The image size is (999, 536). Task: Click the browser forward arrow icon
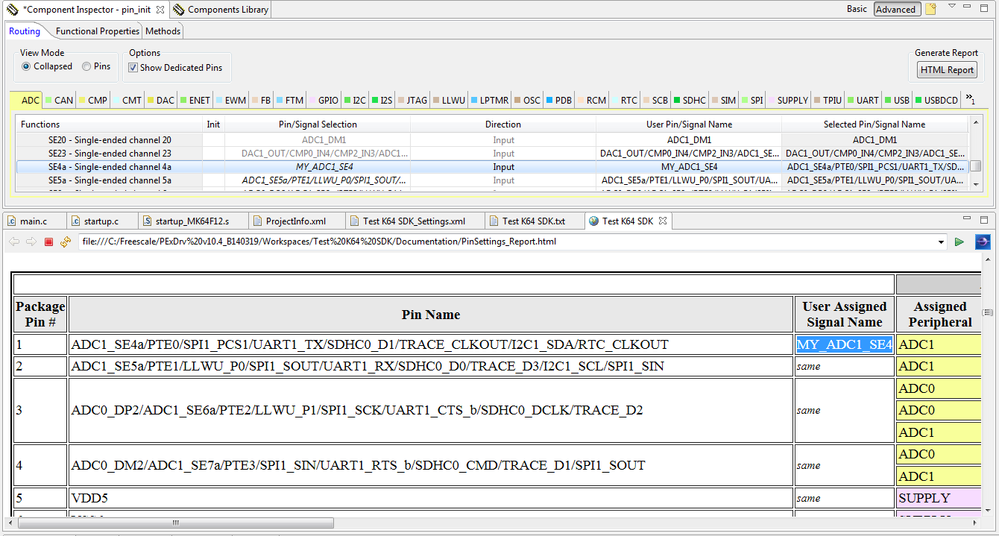coord(31,242)
